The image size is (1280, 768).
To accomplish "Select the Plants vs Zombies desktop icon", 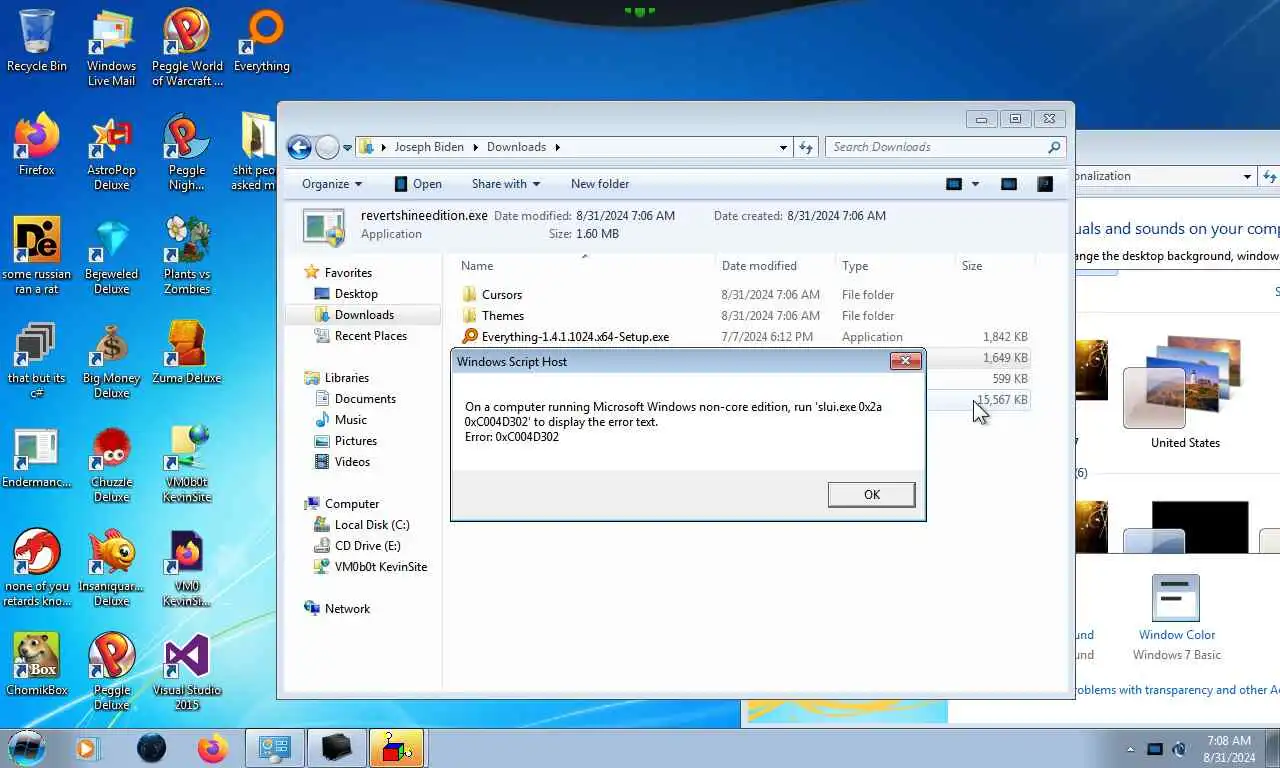I will point(187,256).
